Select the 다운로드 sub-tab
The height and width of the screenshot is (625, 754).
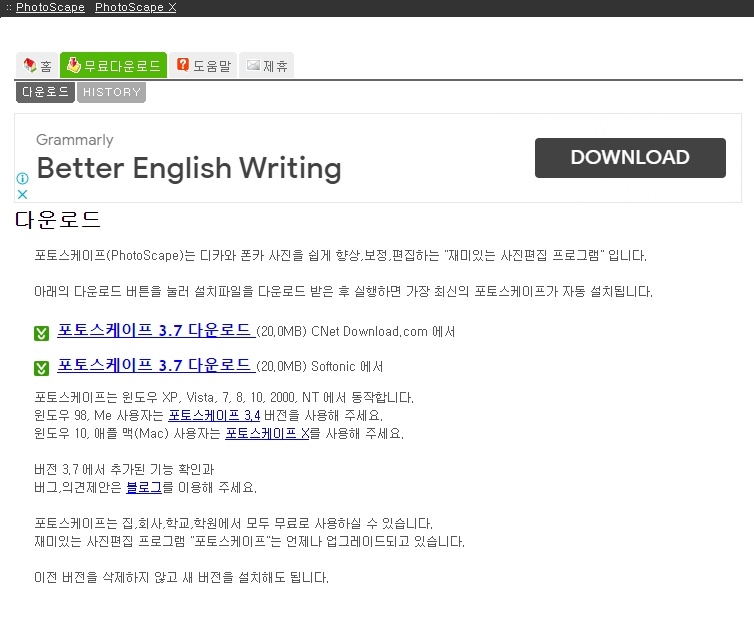tap(45, 92)
